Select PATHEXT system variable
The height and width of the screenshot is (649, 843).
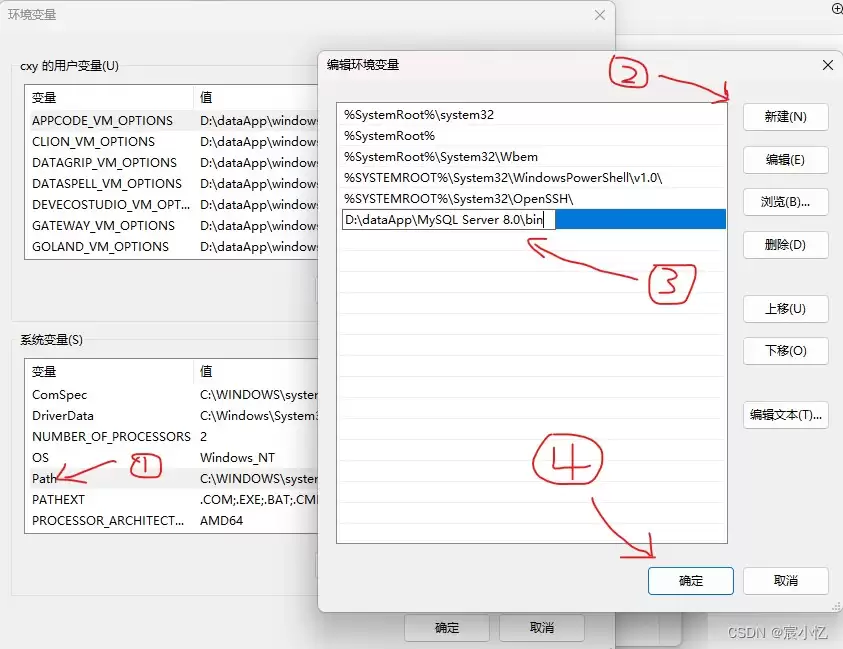tap(172, 500)
